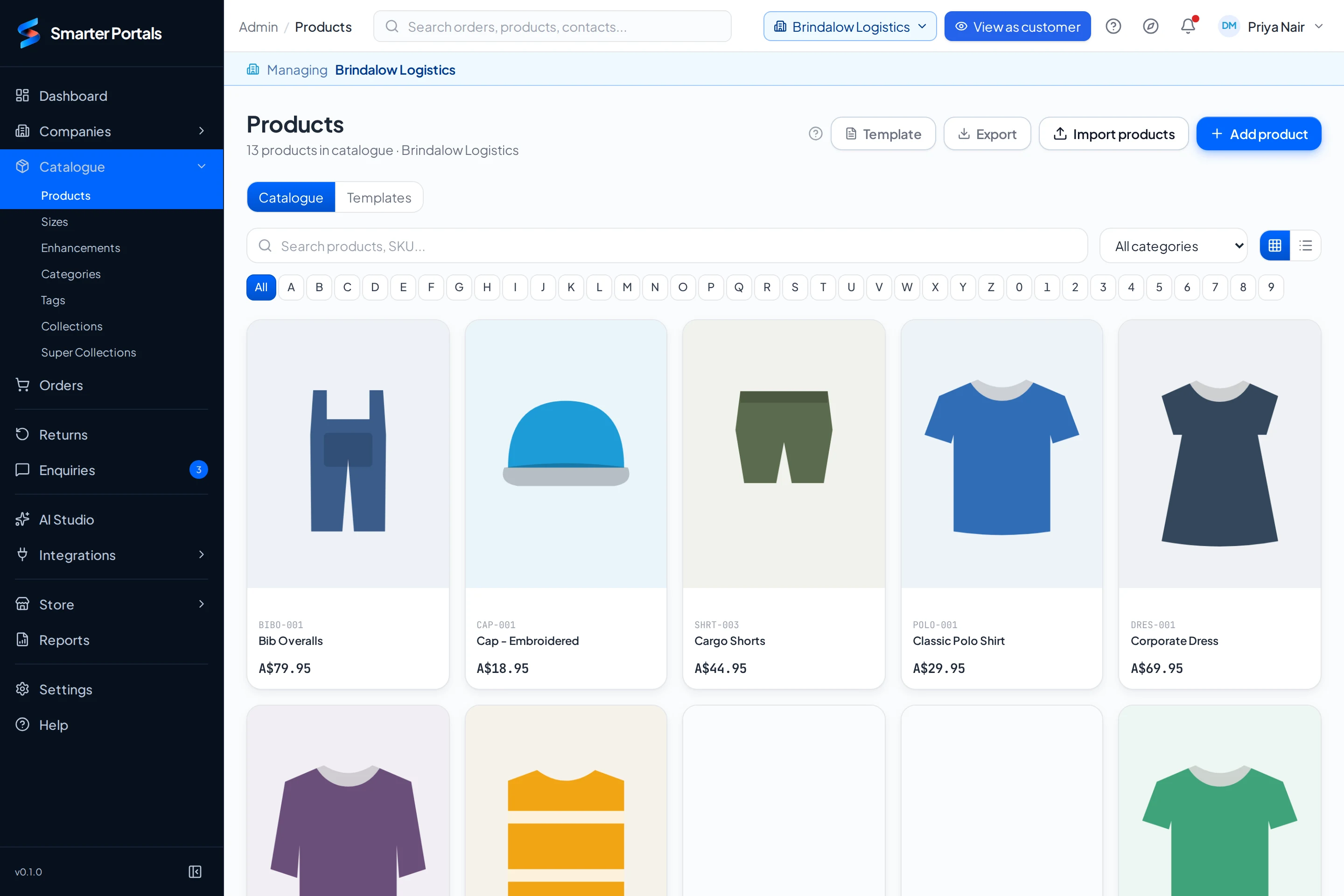Switch to list view
Image resolution: width=1344 pixels, height=896 pixels.
point(1305,246)
